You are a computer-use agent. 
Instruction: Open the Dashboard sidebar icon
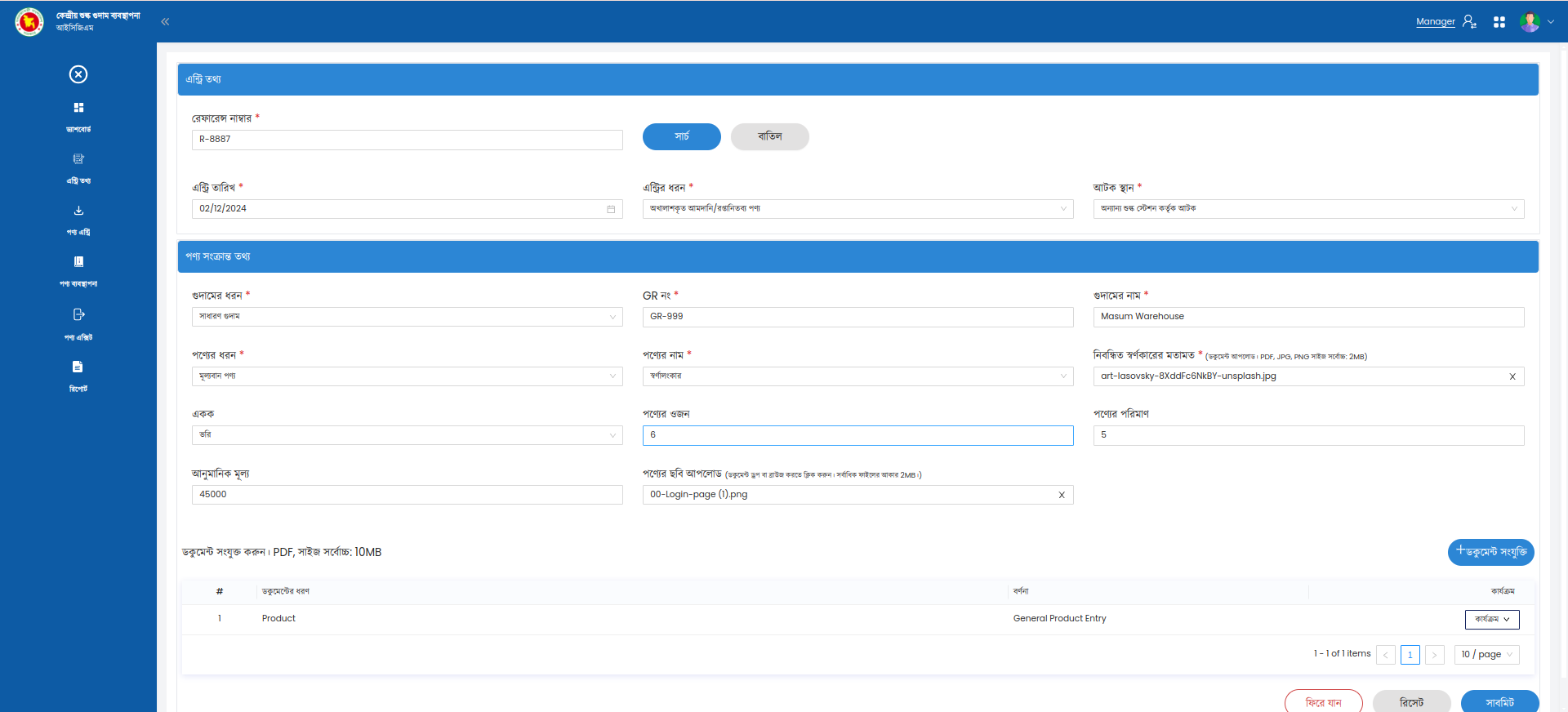point(78,108)
